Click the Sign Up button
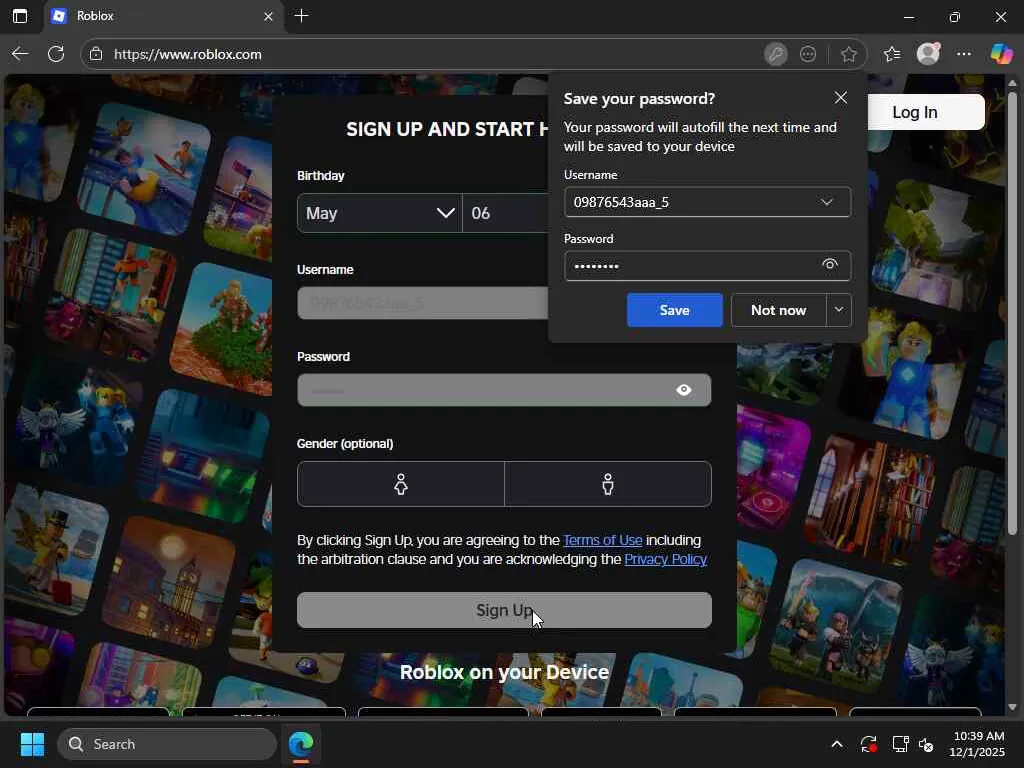Screen dimensions: 1024x768 504,610
